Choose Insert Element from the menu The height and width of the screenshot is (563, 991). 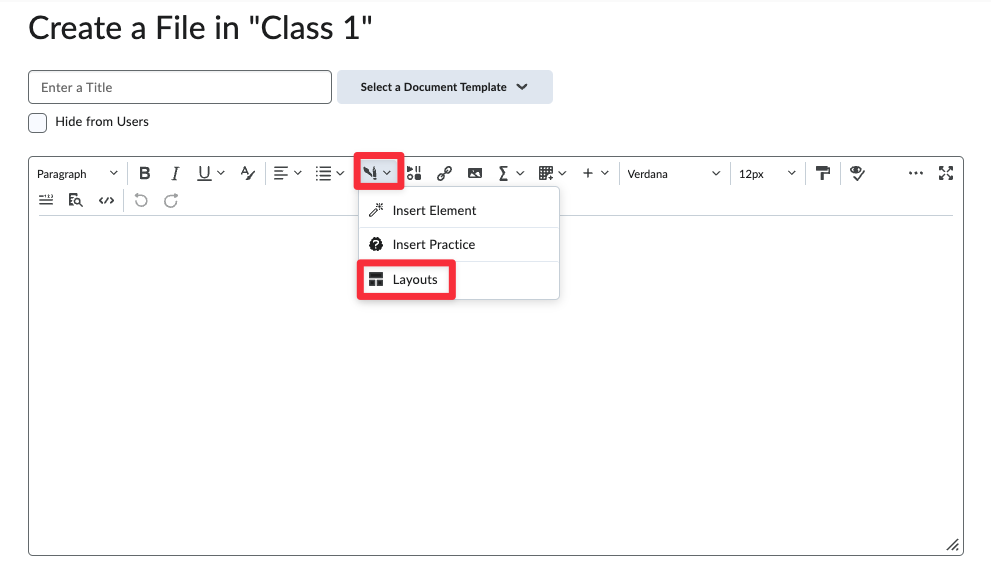point(434,210)
